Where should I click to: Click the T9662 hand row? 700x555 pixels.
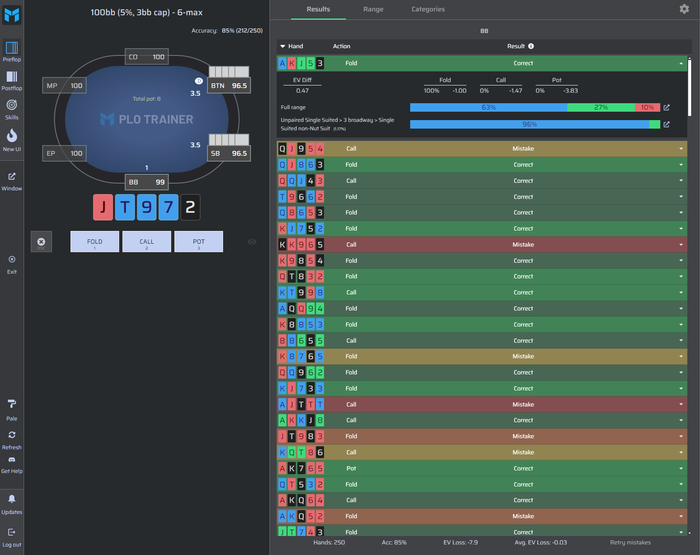click(x=482, y=197)
